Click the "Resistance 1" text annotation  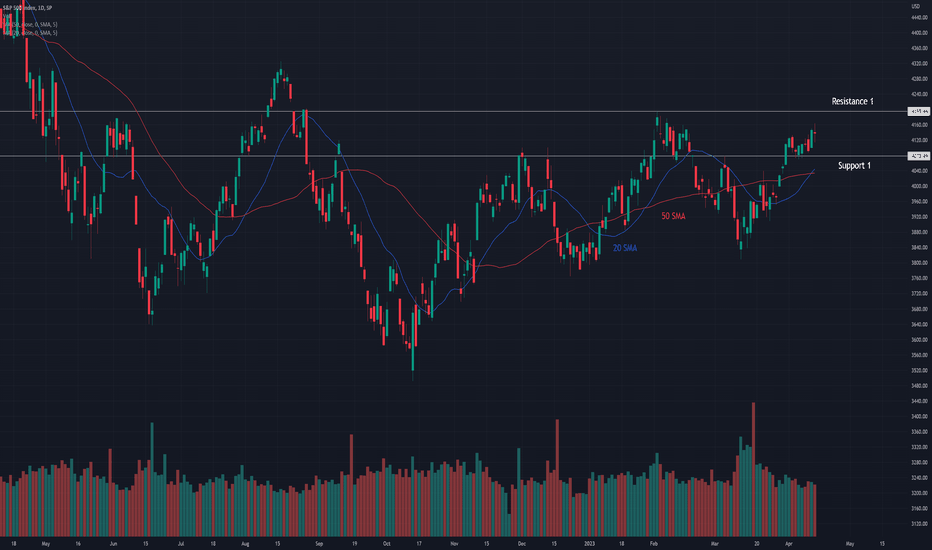click(852, 102)
